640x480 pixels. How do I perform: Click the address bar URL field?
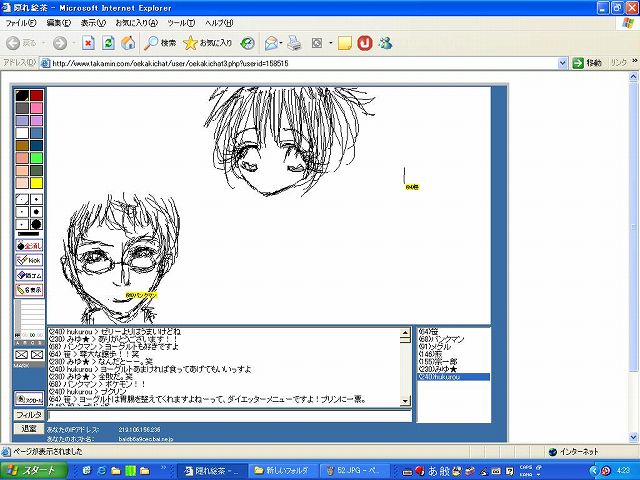[304, 63]
